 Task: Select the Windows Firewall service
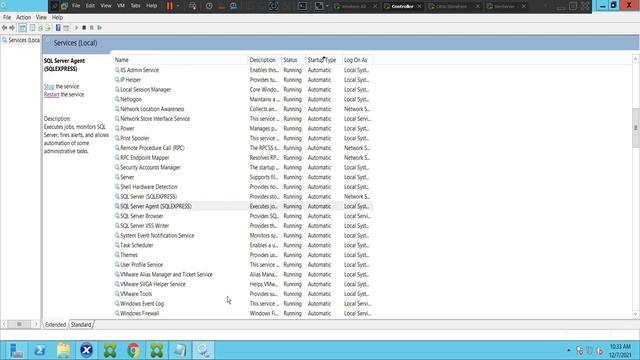(243, 313)
